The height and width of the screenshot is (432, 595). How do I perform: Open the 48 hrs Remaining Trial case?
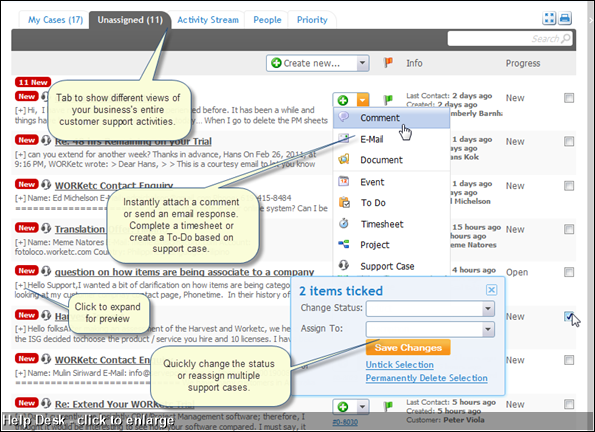[133, 142]
